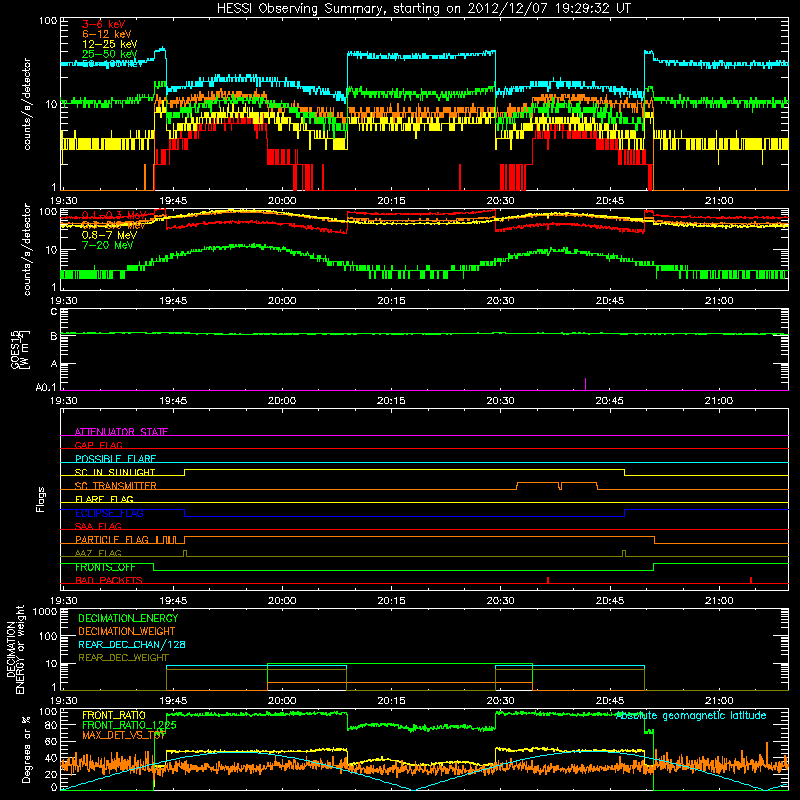Click the DECIMATION_WEIGHT legend label

127,631
